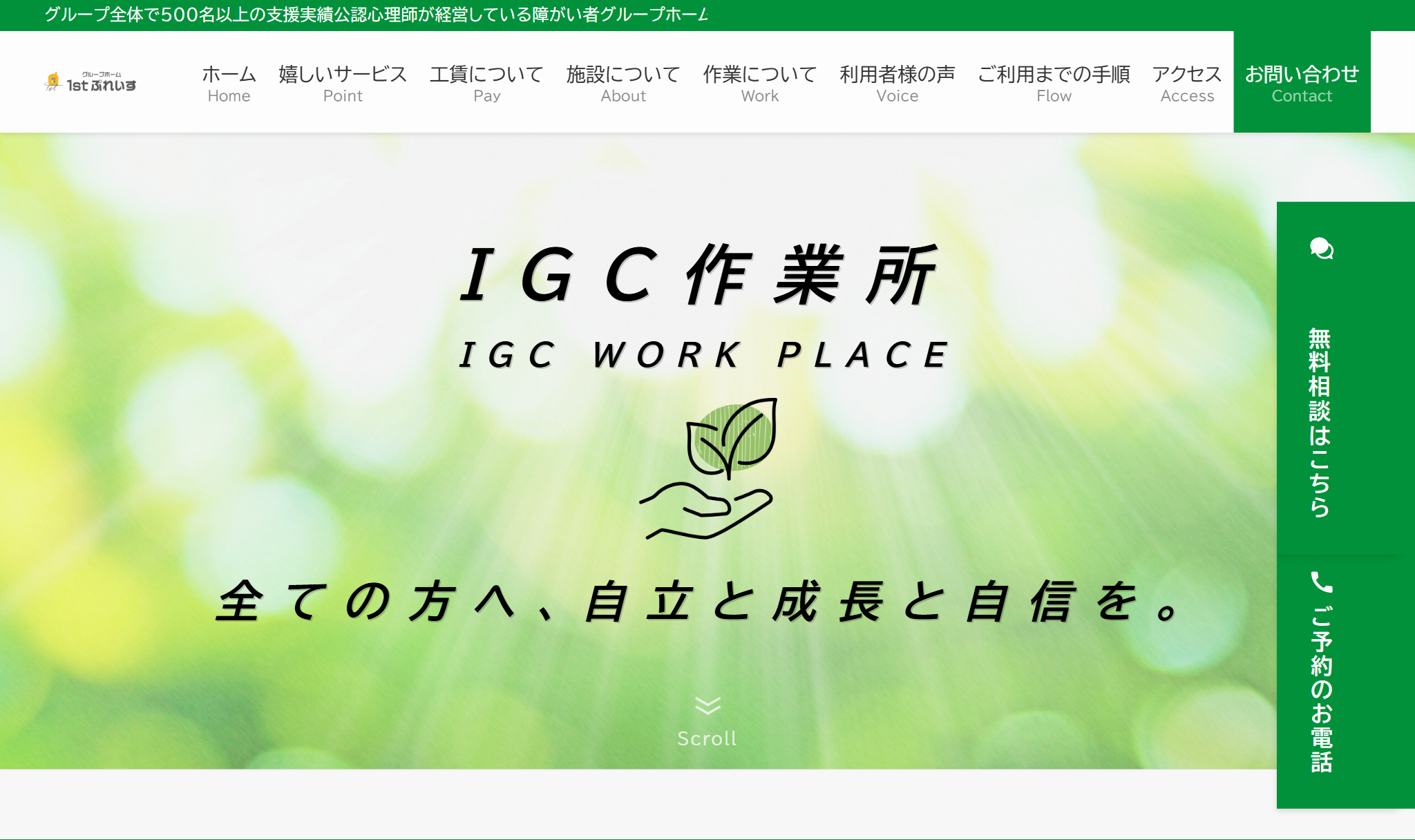Click the 1stぷれいす site logo
Viewport: 1415px width, 840px height.
[91, 82]
